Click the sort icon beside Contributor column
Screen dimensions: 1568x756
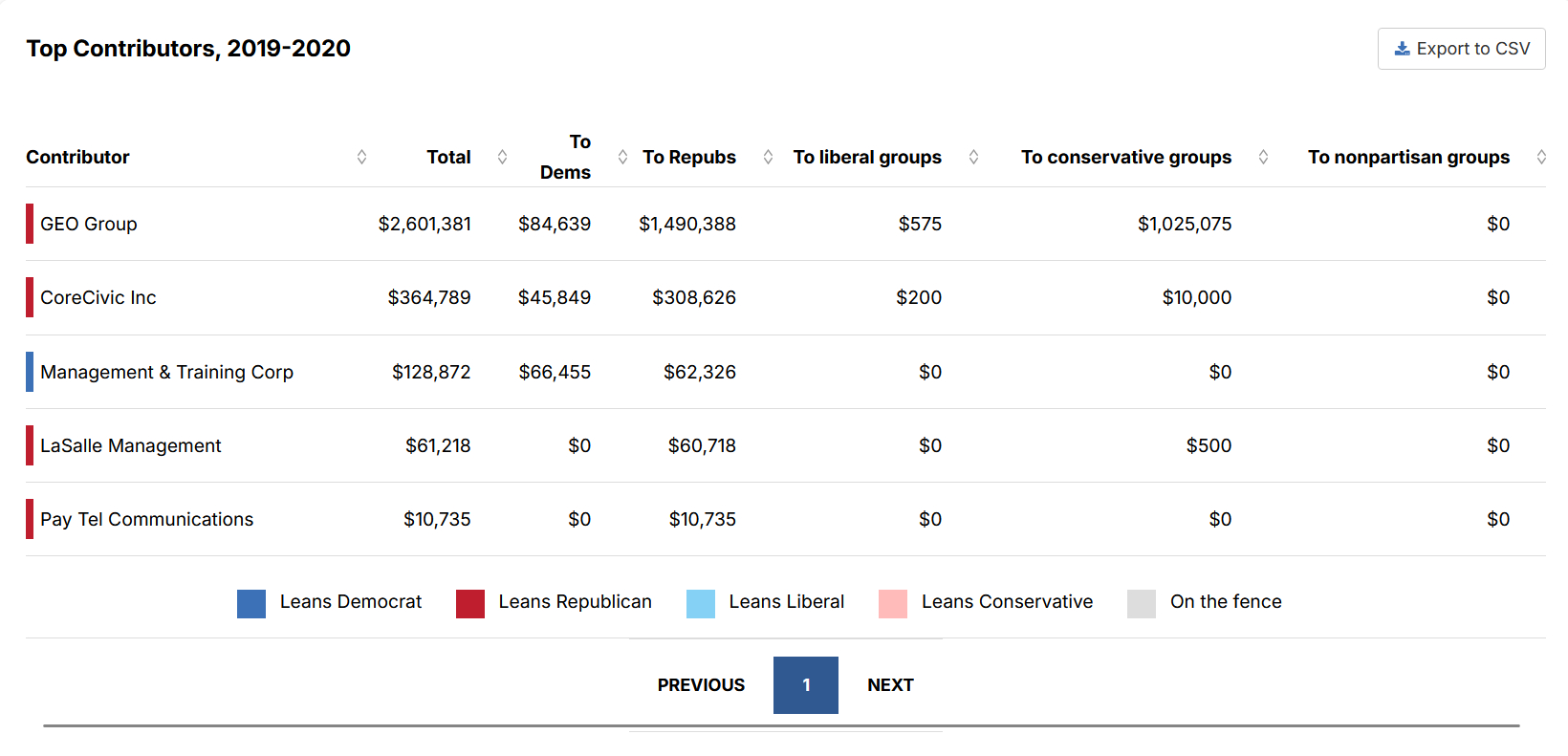click(x=361, y=157)
